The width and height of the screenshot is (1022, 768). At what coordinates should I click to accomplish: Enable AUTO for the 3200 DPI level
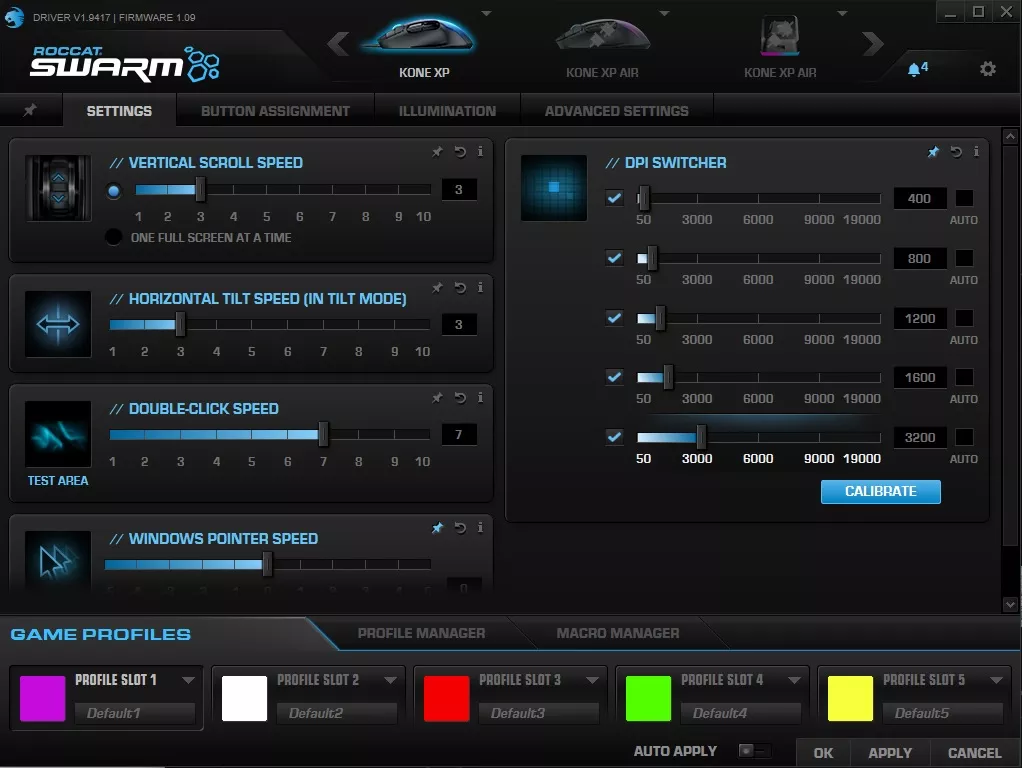[x=964, y=437]
